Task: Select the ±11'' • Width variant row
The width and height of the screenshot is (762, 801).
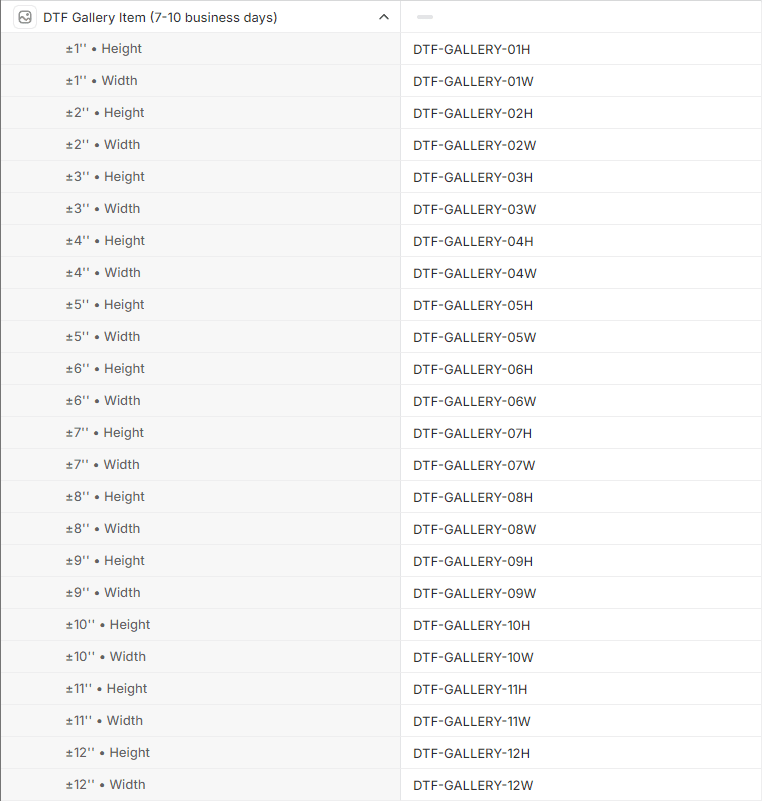Action: (104, 721)
